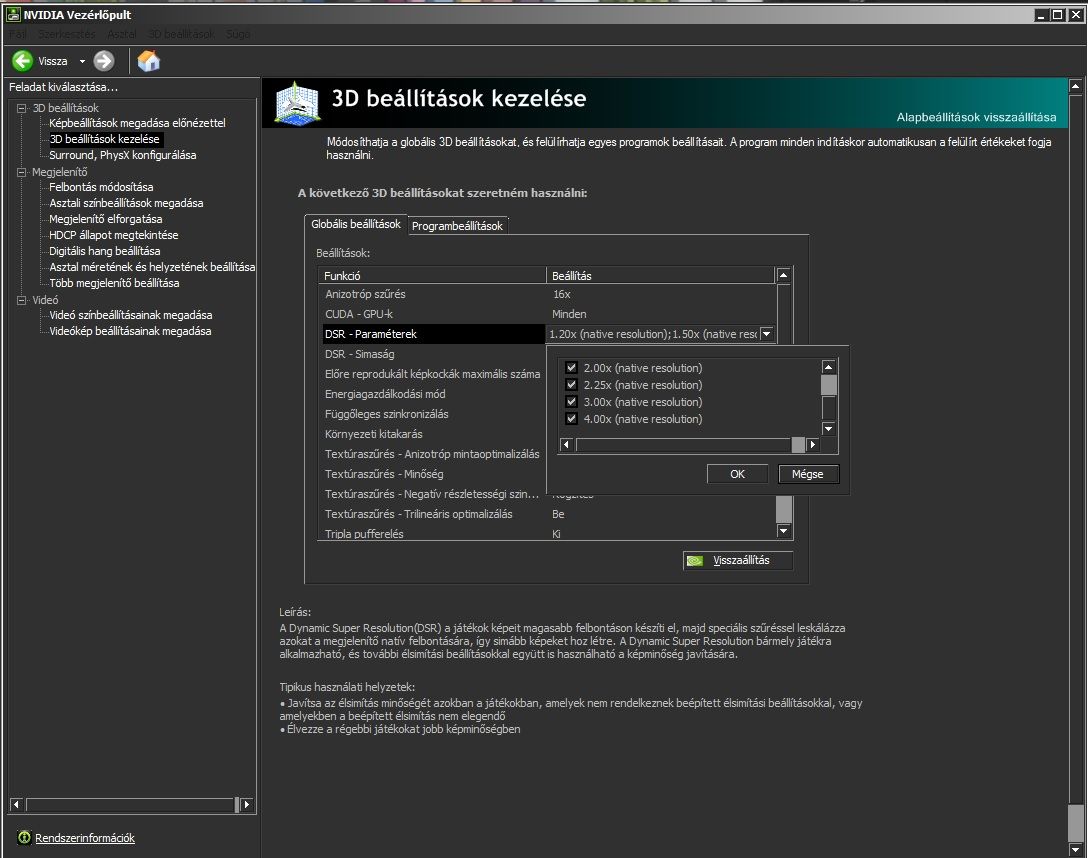
Task: Click the settings list vertical scrollbar thumb
Action: click(783, 509)
